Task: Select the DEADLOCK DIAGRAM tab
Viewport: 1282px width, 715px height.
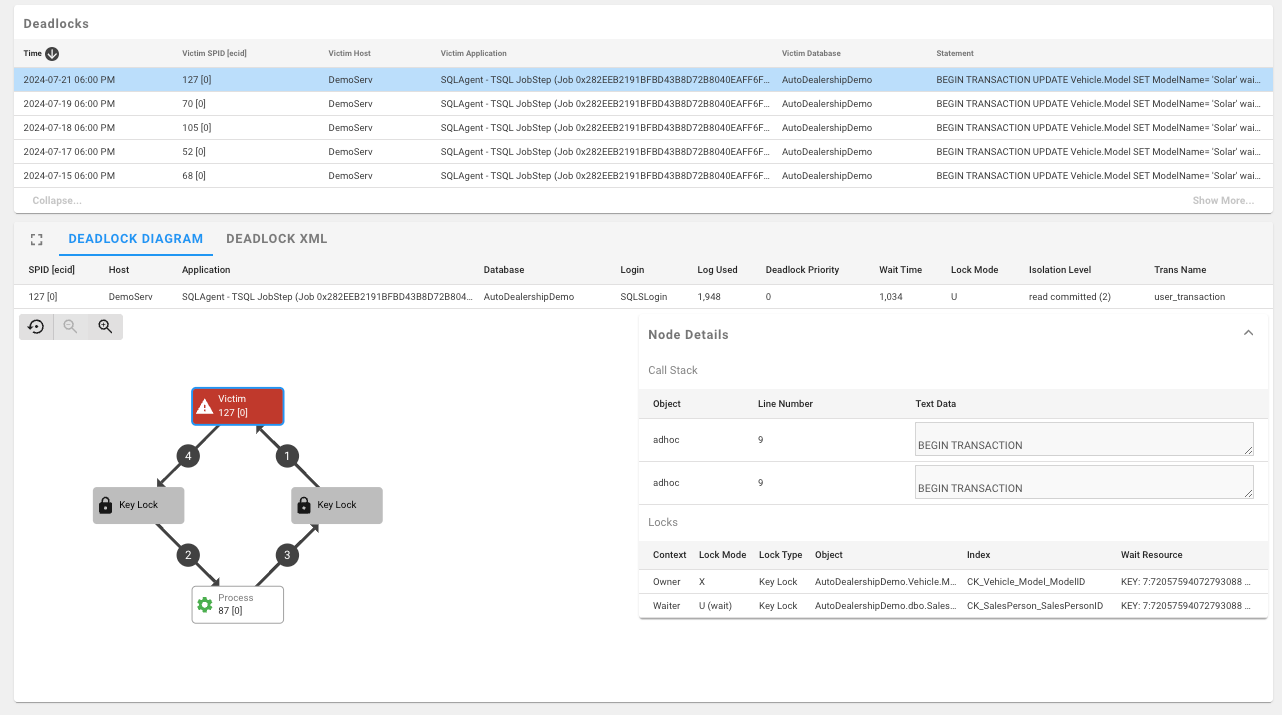Action: click(x=136, y=239)
